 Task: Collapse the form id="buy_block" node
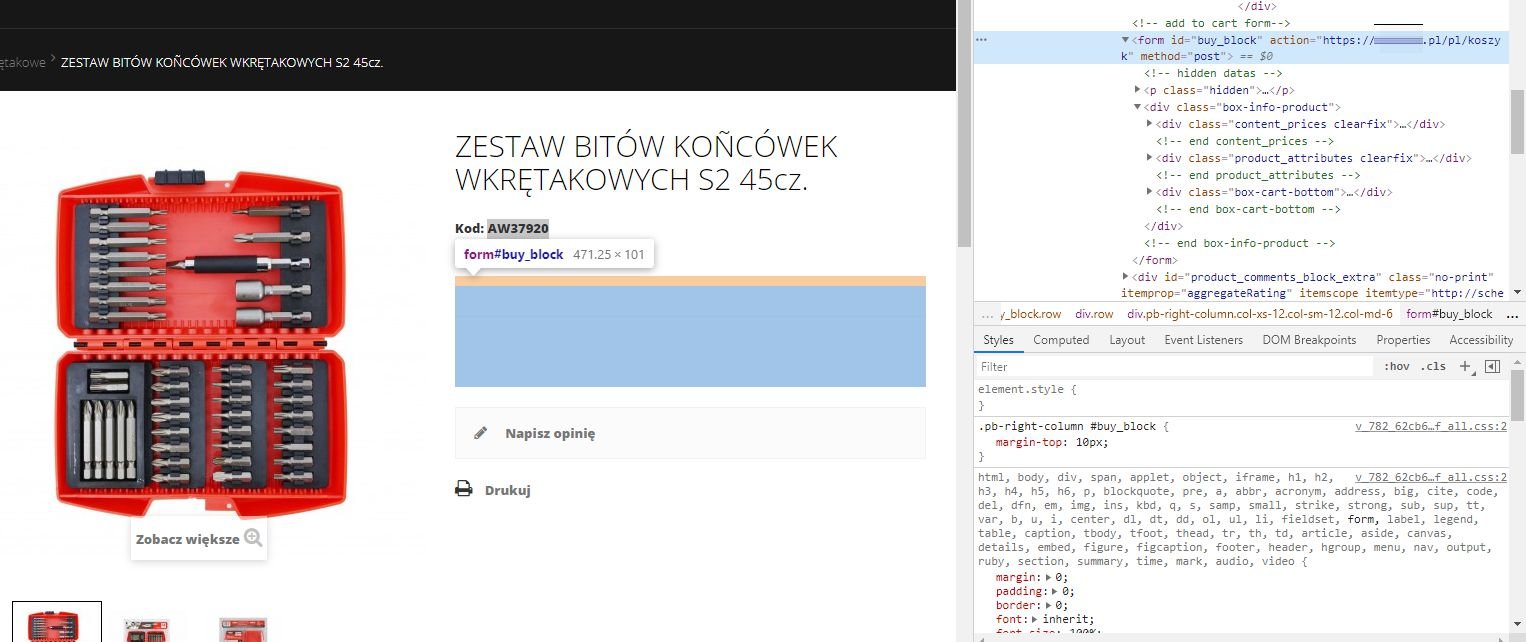pos(1126,40)
